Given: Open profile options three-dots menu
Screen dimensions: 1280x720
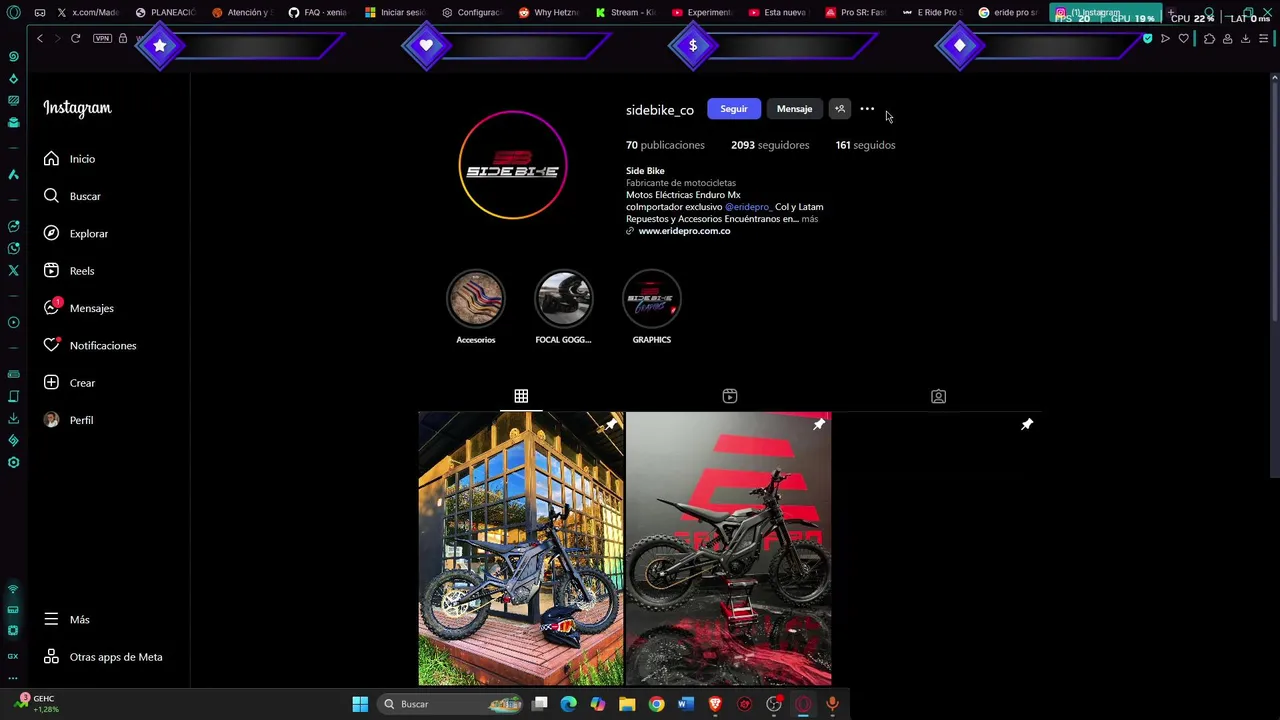Looking at the screenshot, I should click(x=867, y=109).
